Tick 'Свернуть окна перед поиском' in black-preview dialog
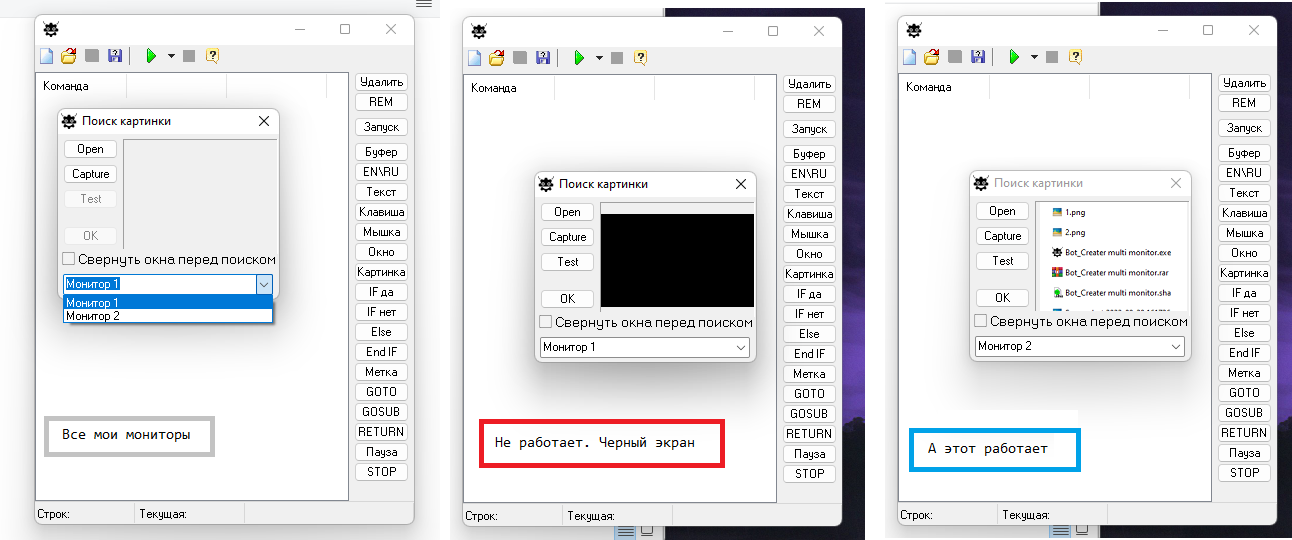 546,322
